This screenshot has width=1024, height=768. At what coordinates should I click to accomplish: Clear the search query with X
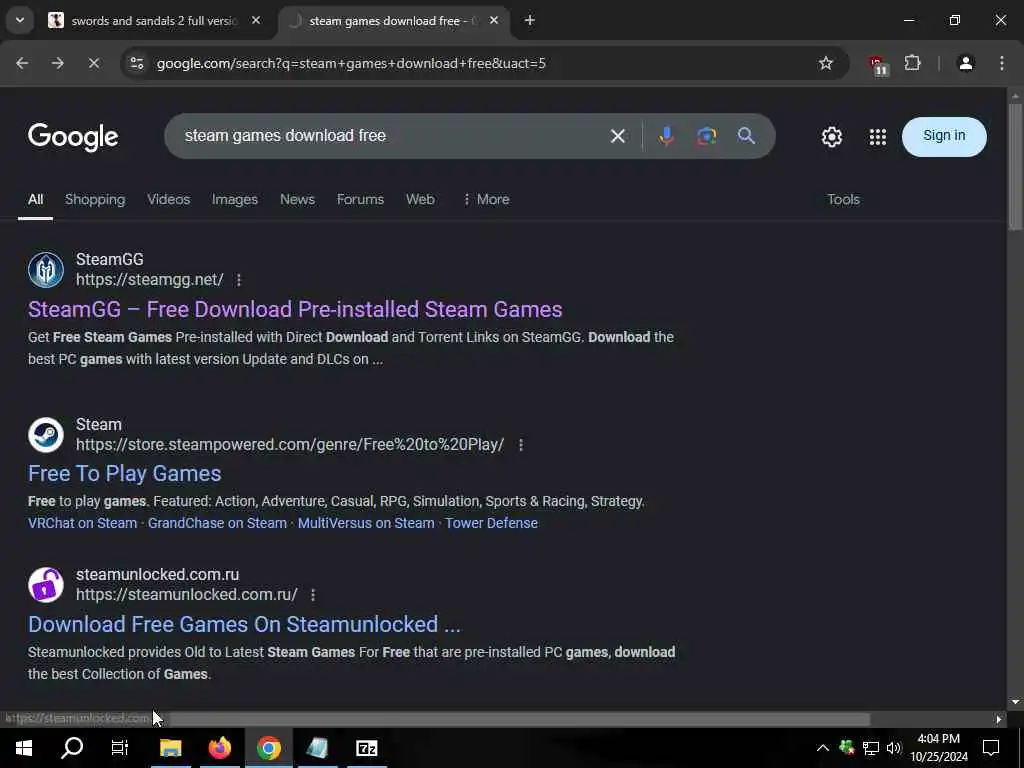[x=617, y=136]
